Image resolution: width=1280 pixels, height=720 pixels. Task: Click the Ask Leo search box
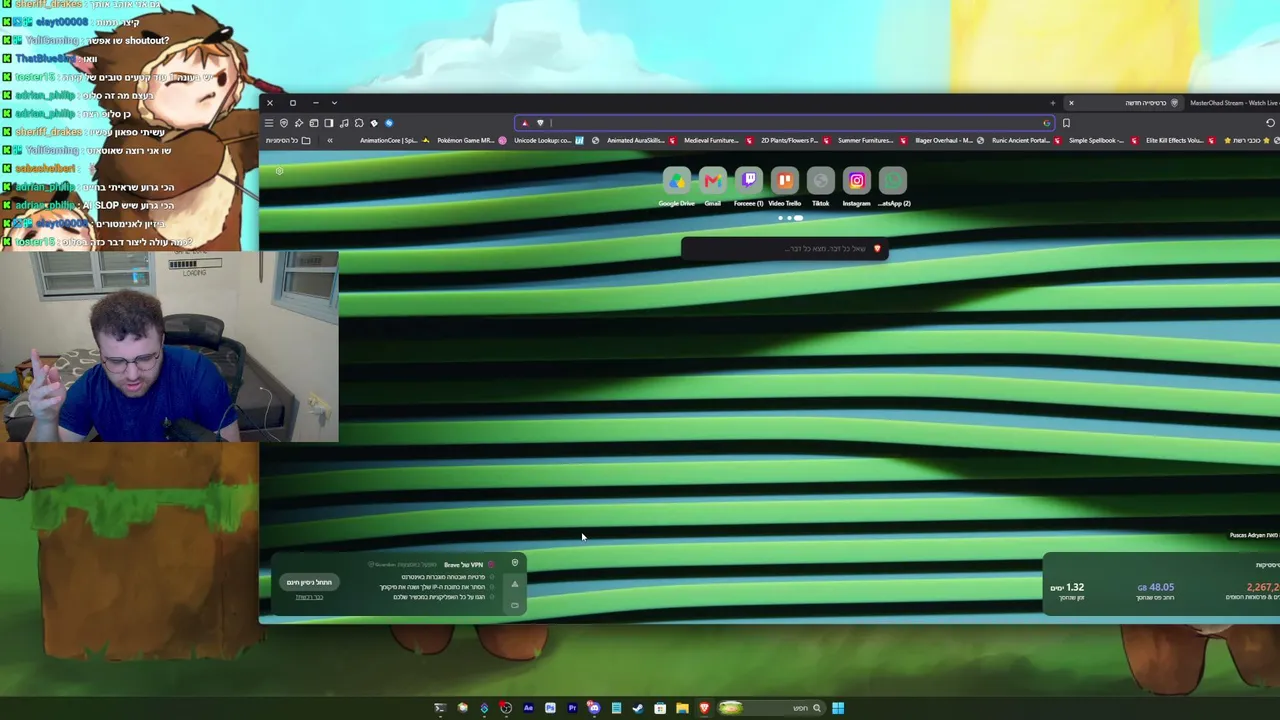click(784, 249)
